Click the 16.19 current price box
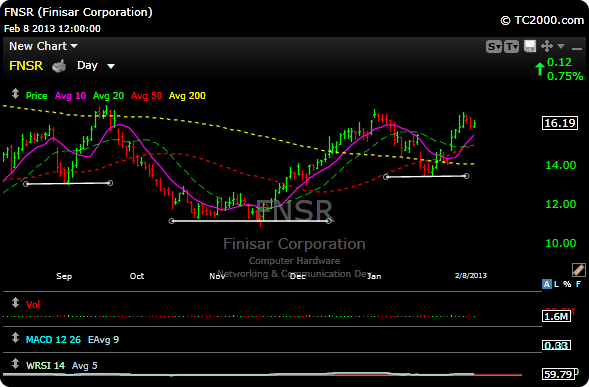 pos(560,123)
